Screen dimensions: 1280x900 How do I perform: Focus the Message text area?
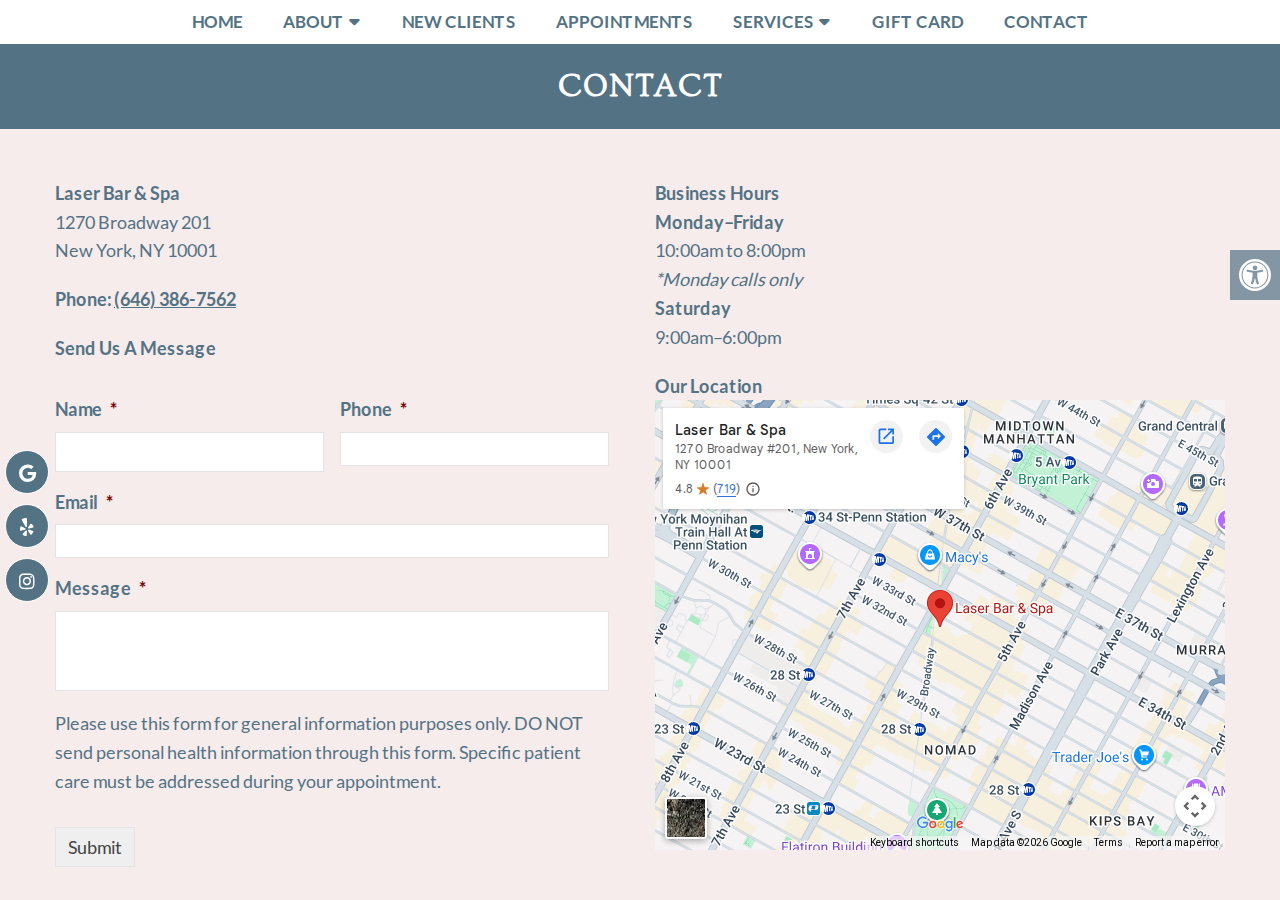[x=332, y=651]
